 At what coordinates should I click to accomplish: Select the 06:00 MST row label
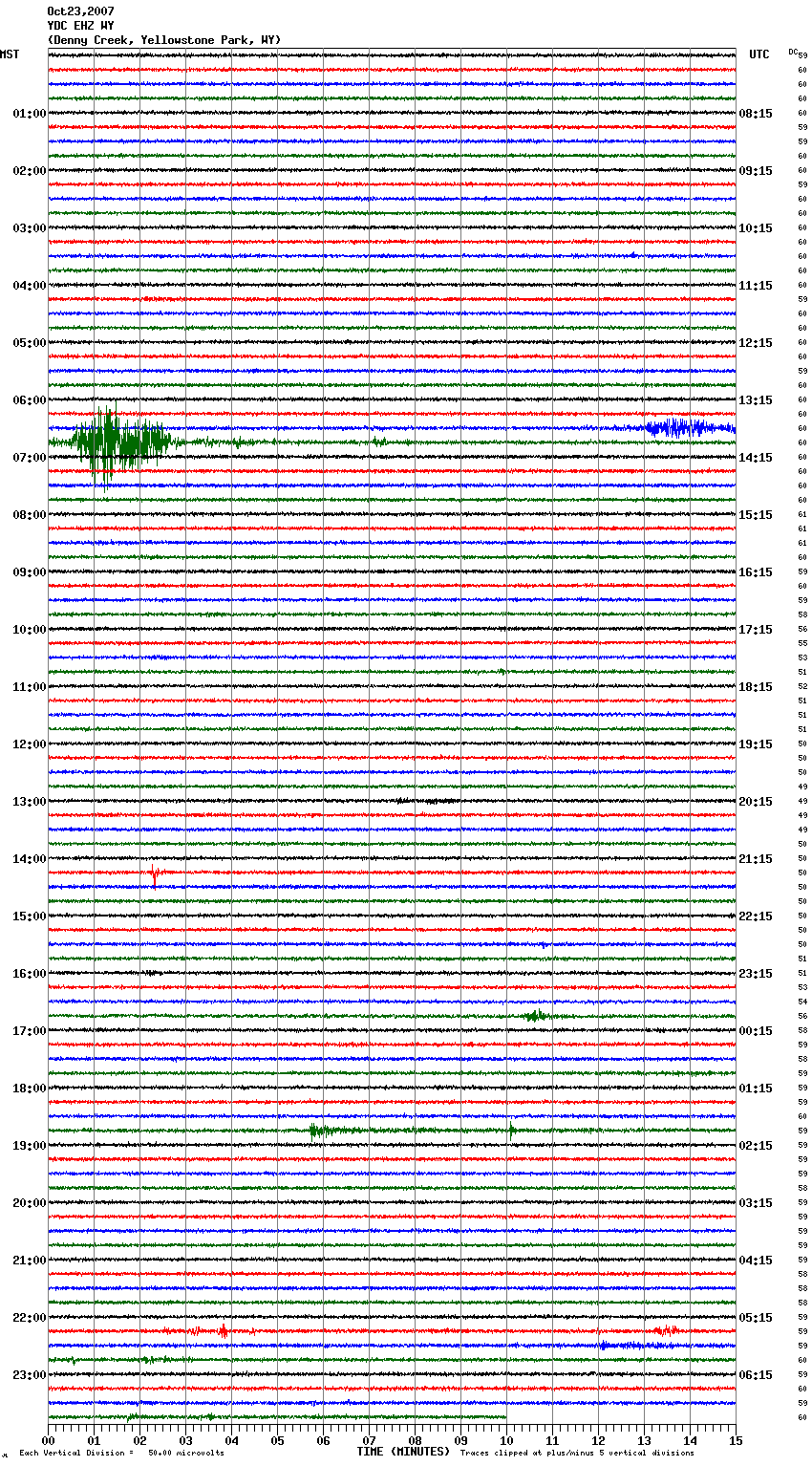[29, 400]
